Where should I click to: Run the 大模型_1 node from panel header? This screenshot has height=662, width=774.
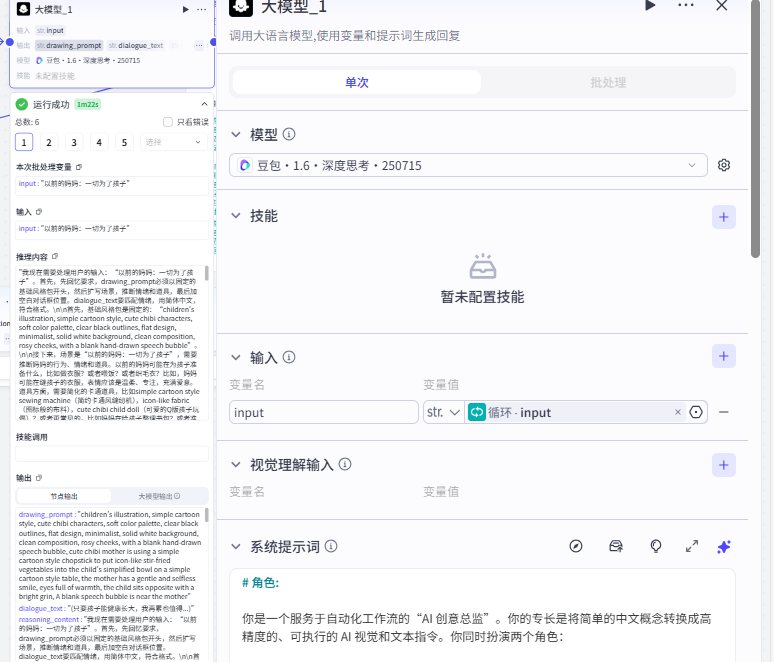(x=650, y=5)
